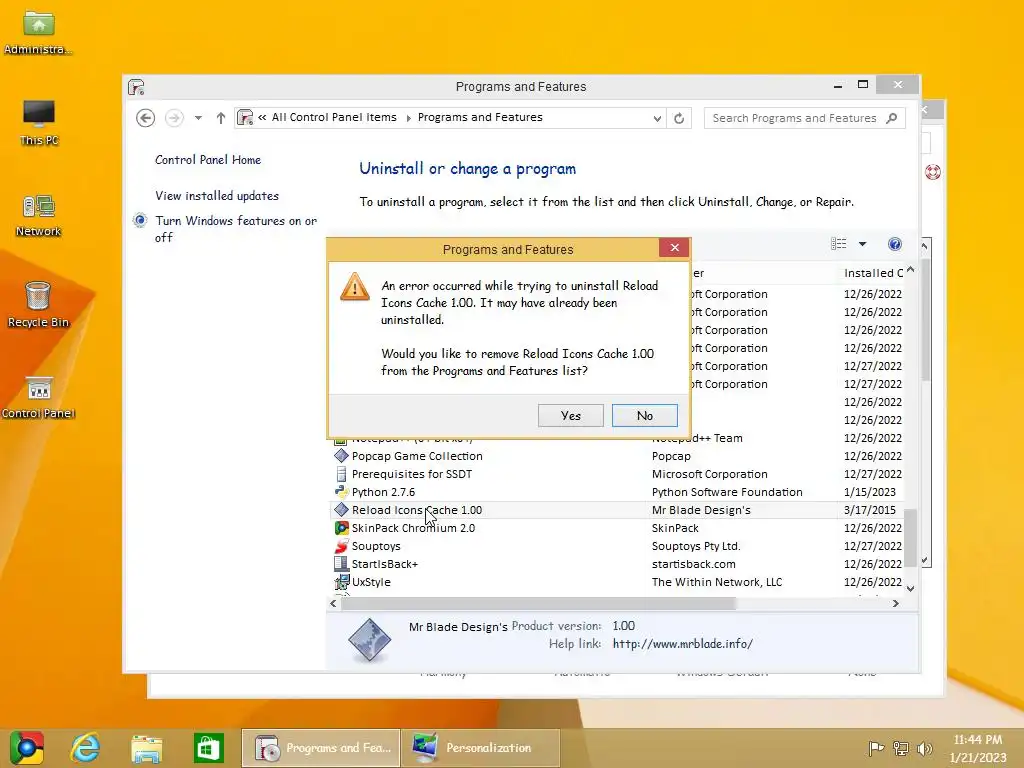The height and width of the screenshot is (768, 1024).
Task: Click the list scroll-down arrow
Action: click(910, 588)
